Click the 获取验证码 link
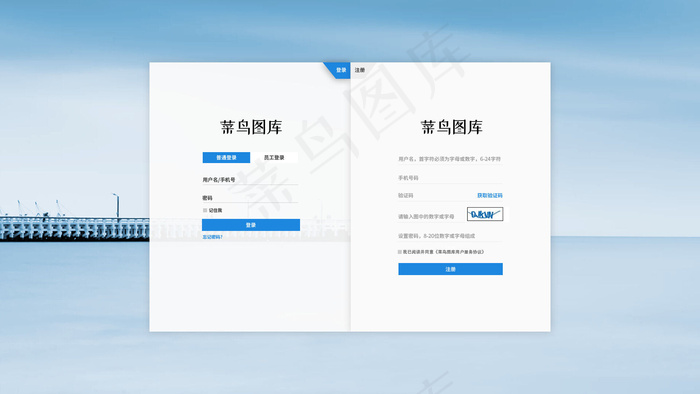This screenshot has height=394, width=700. point(490,195)
